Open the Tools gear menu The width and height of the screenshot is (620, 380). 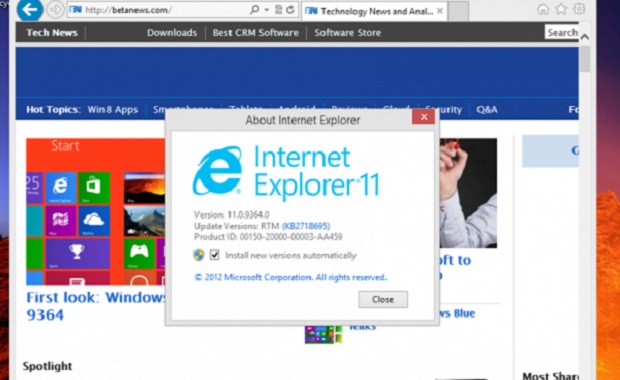click(579, 9)
